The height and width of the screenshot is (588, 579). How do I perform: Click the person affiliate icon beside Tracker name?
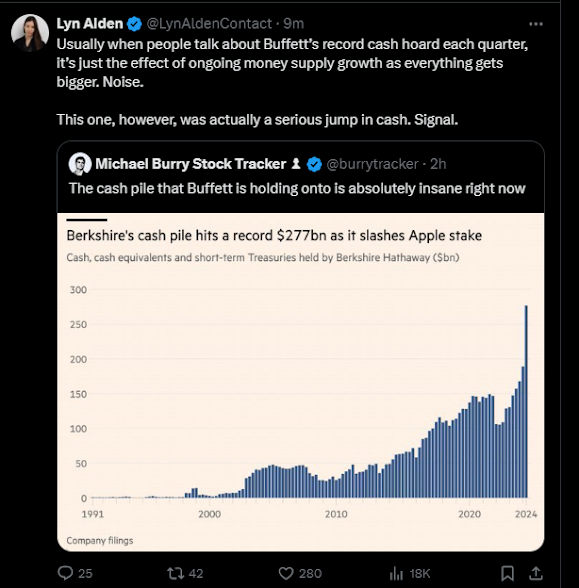pyautogui.click(x=296, y=164)
